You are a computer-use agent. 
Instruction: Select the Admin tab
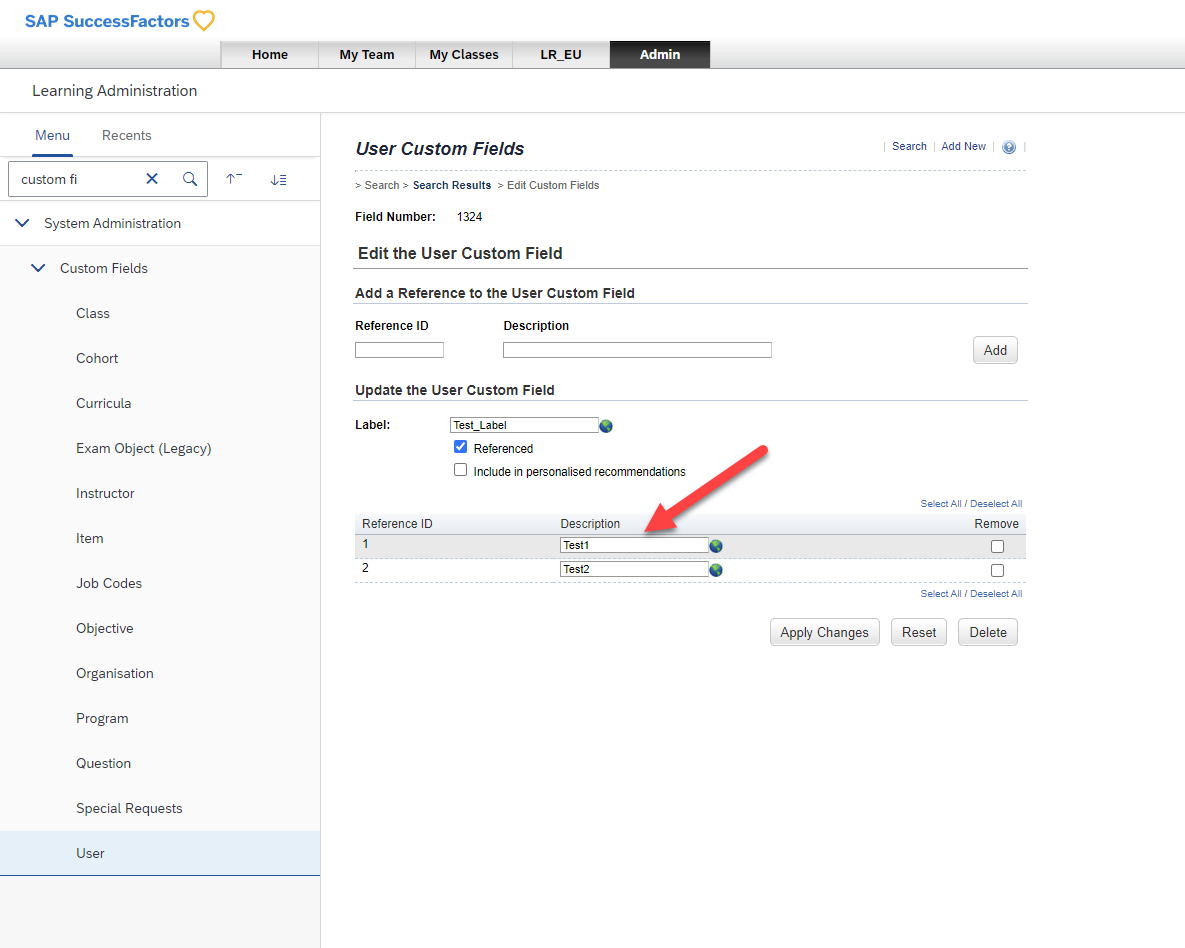660,54
